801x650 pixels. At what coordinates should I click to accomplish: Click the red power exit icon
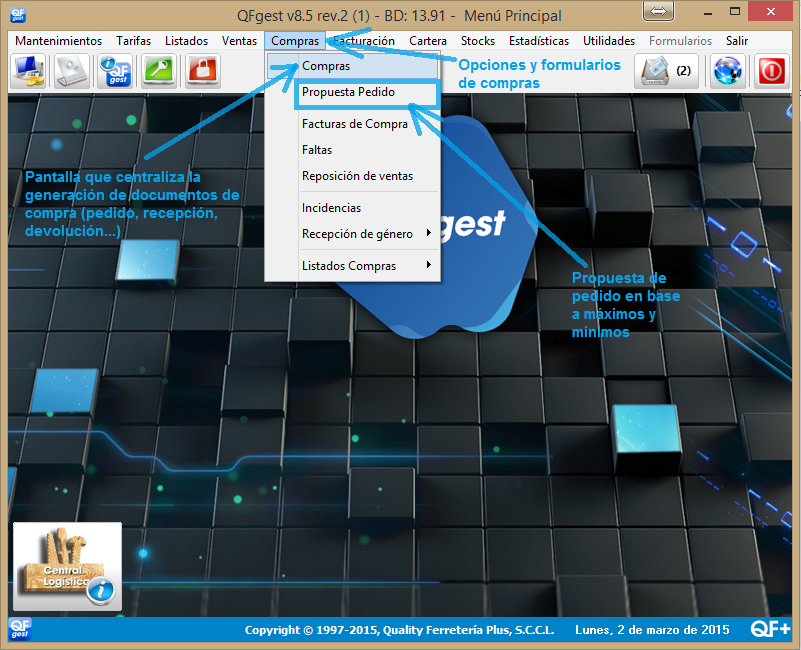(x=771, y=71)
